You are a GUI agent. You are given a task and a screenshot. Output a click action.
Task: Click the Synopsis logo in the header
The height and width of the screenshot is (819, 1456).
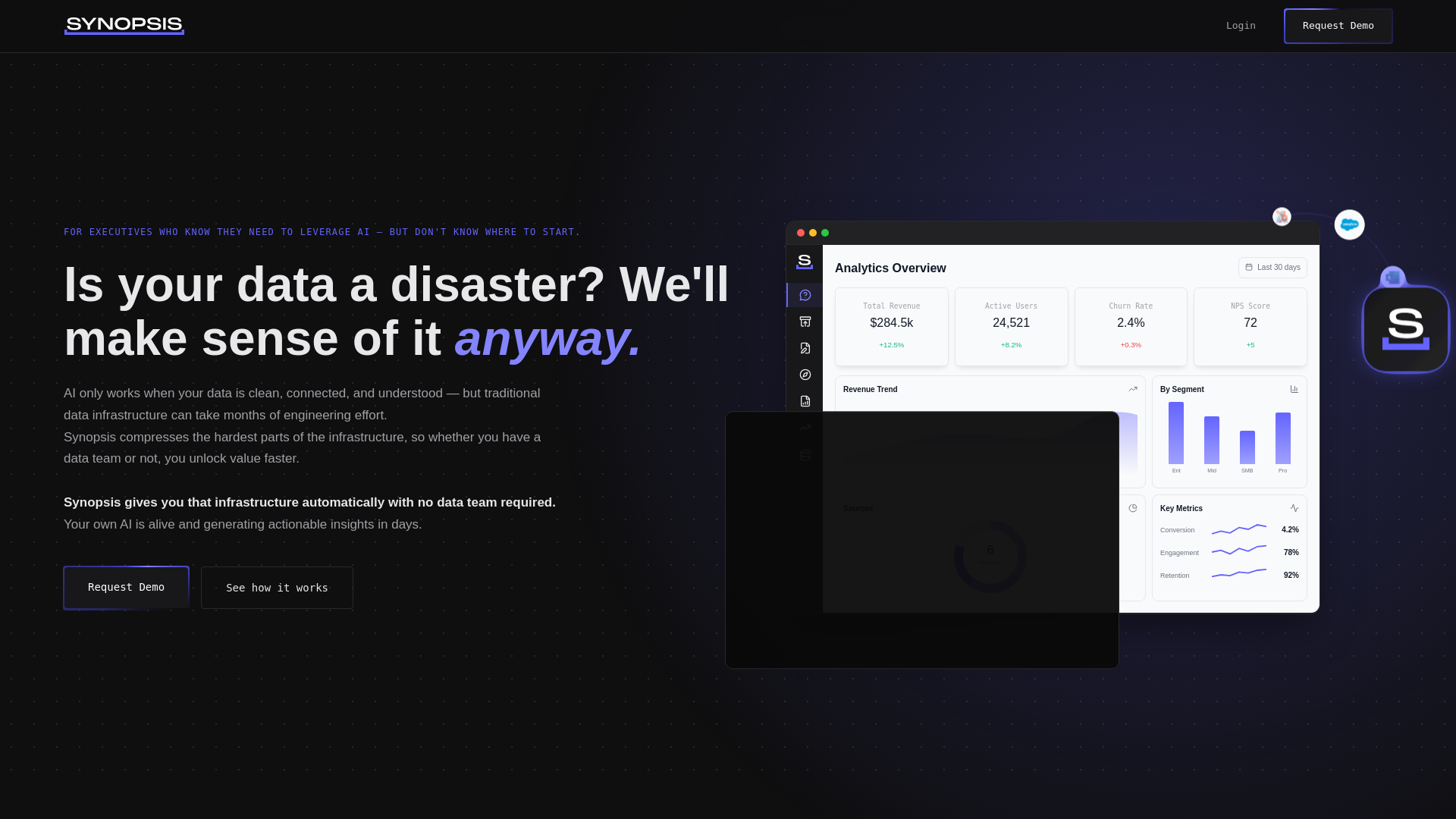click(x=124, y=25)
